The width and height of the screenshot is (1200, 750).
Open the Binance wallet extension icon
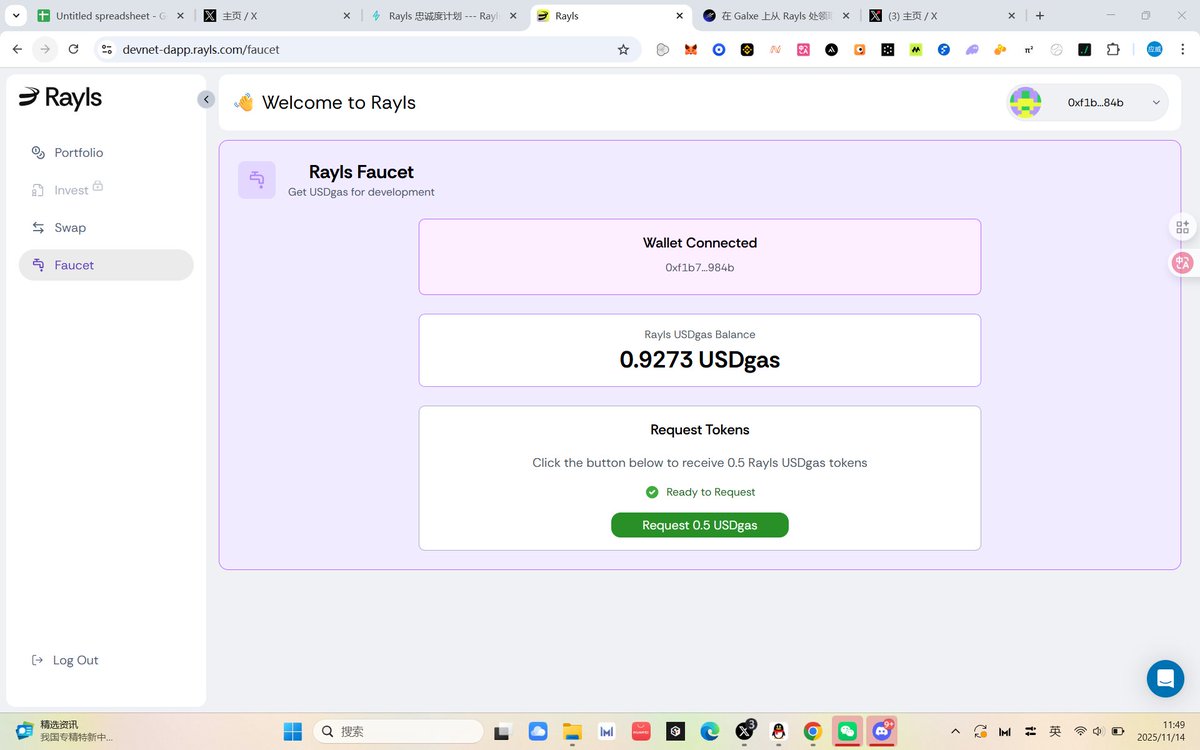tap(746, 49)
